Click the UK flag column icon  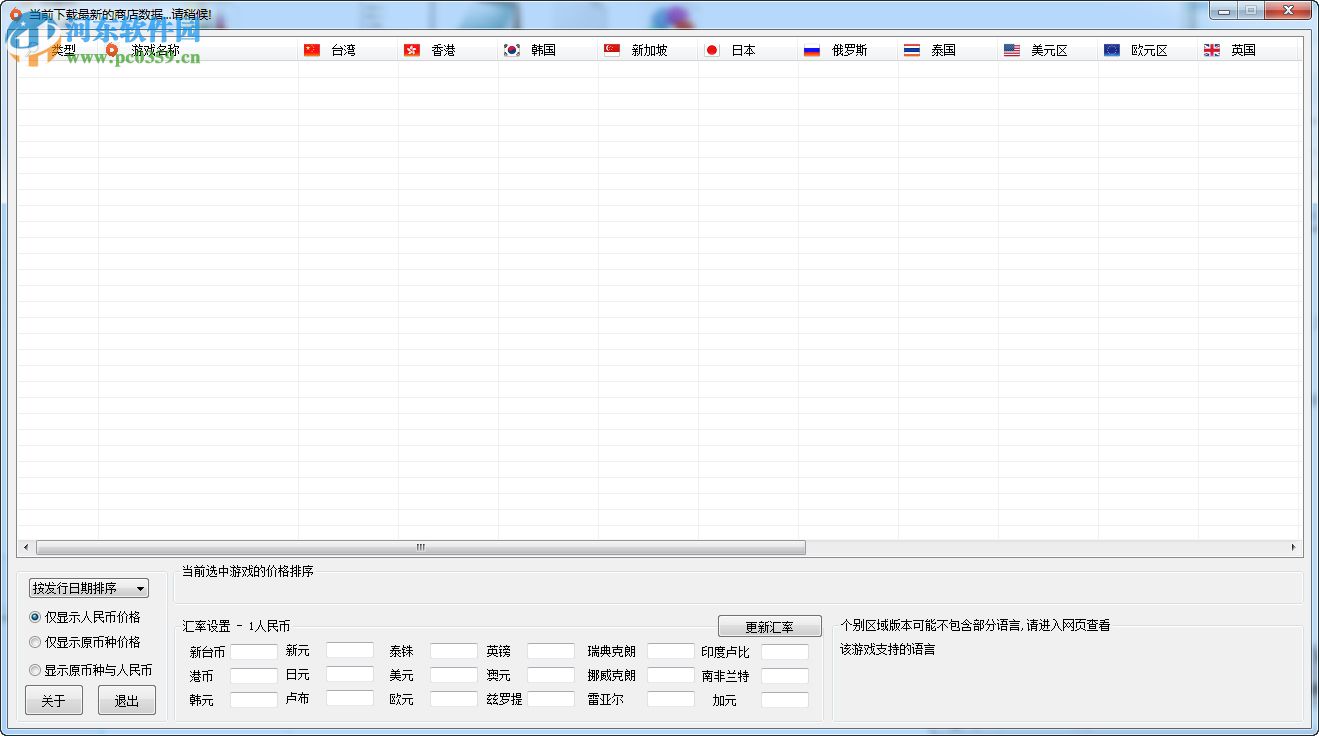[x=1211, y=49]
